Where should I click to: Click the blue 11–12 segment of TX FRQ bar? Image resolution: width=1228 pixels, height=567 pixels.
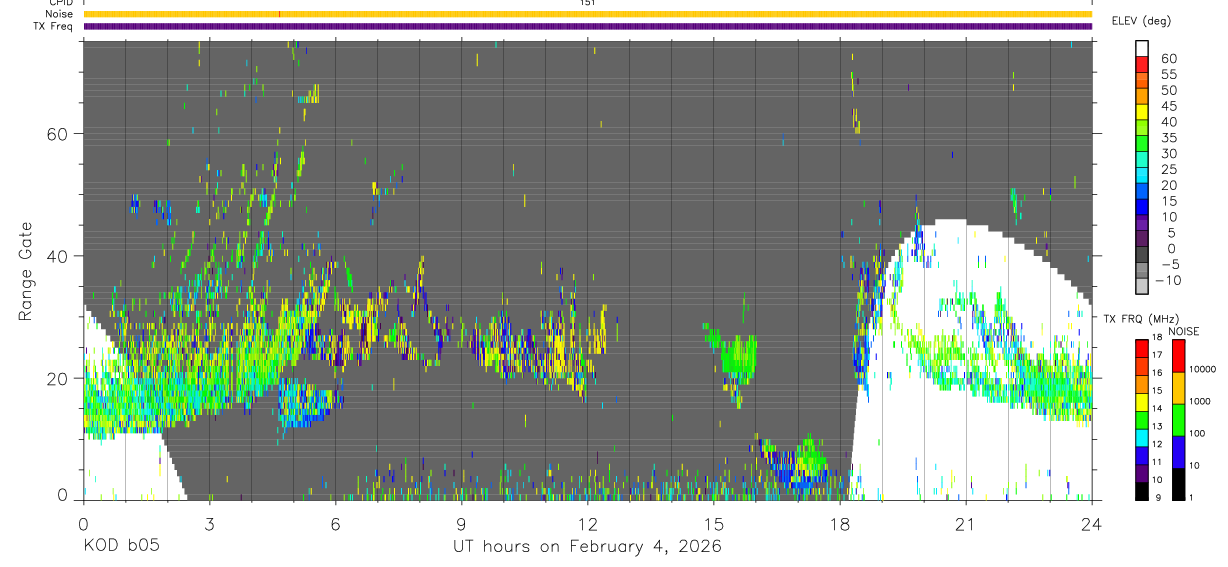point(1142,456)
